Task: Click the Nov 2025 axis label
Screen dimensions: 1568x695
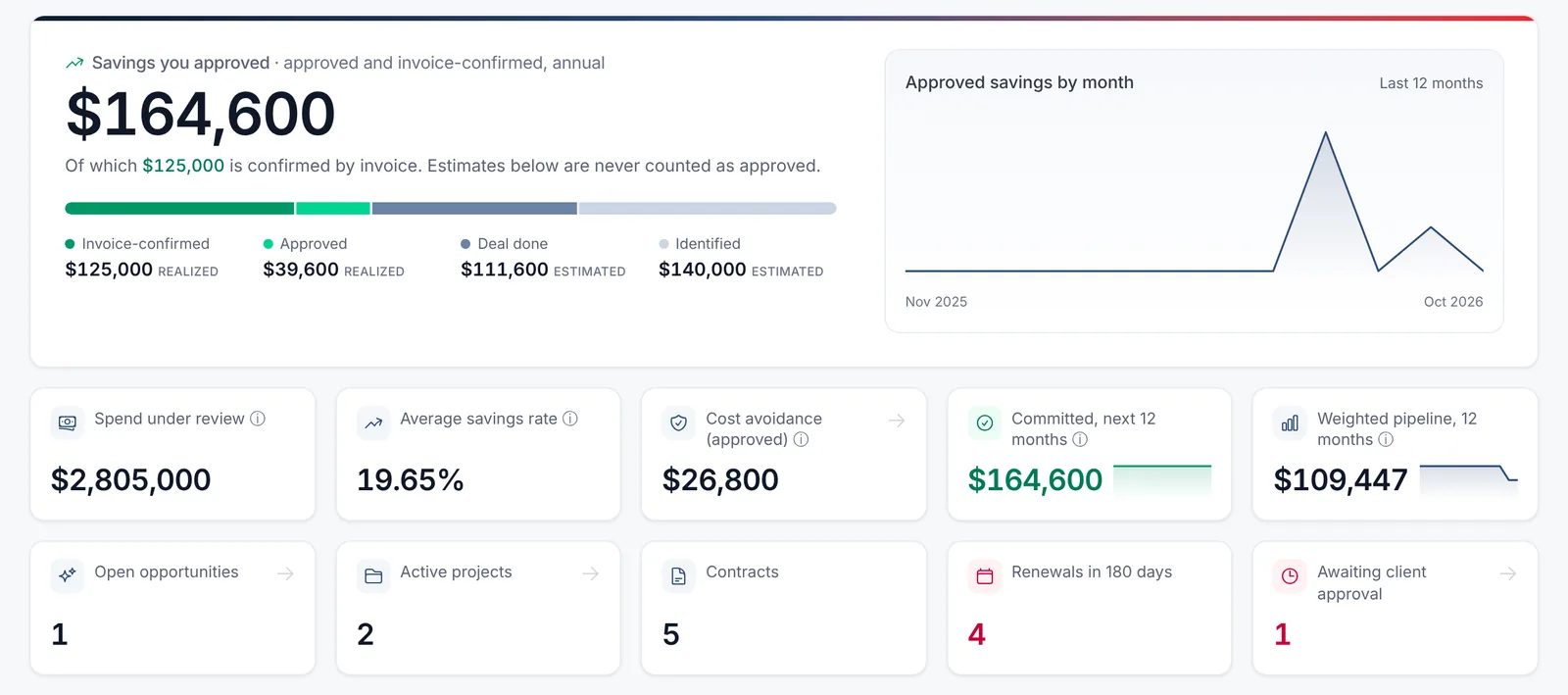Action: point(936,302)
